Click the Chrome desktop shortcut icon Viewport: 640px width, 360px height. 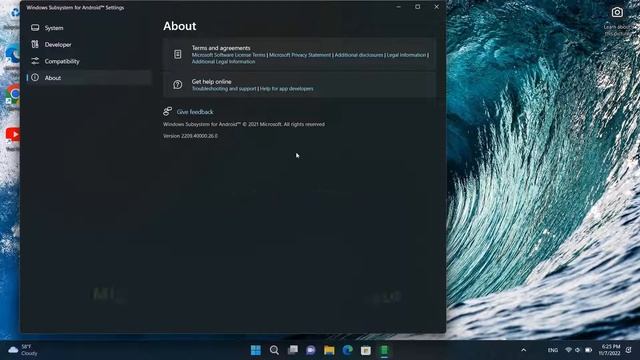coord(13,95)
